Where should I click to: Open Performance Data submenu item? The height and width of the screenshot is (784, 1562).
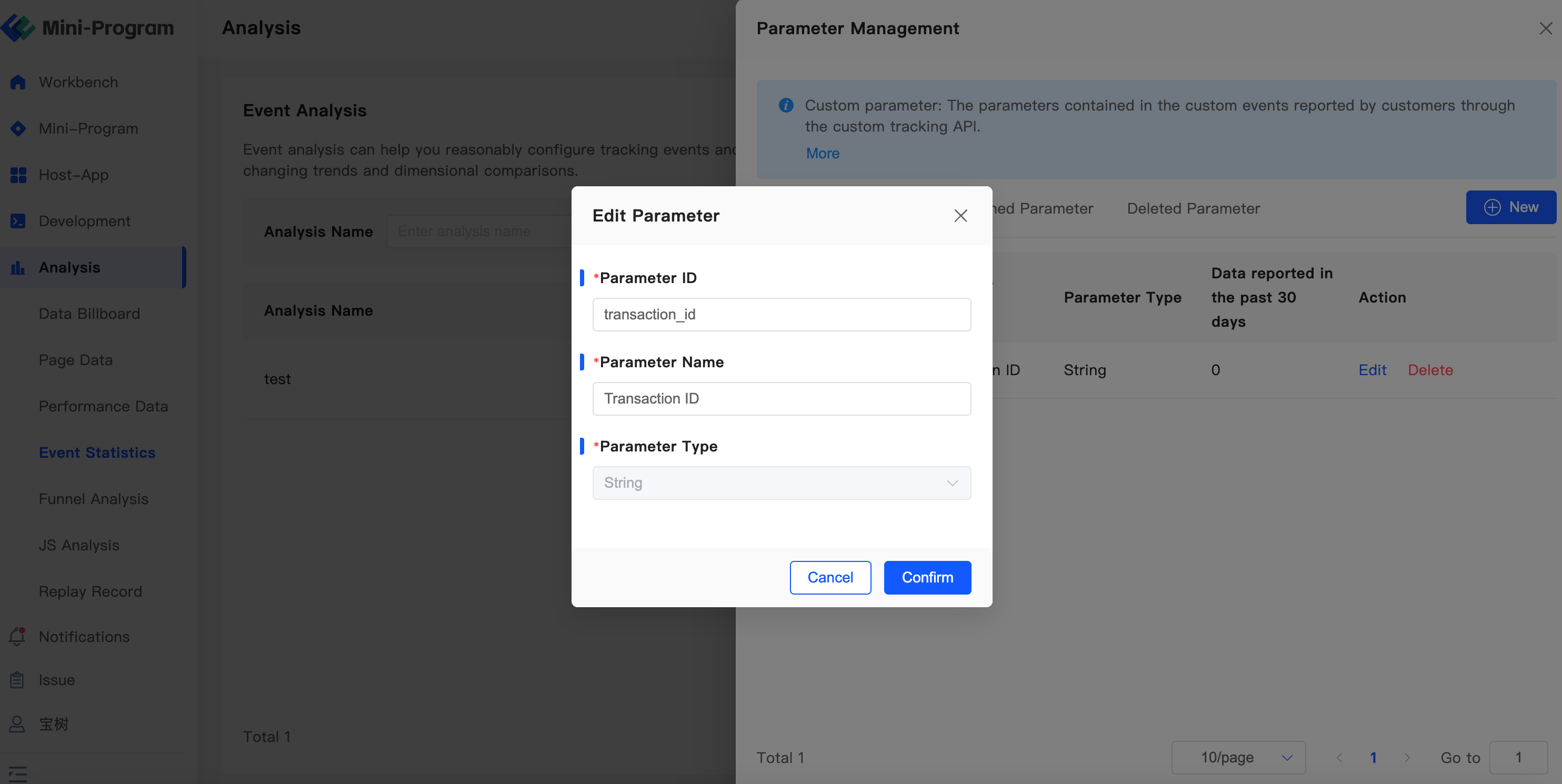pyautogui.click(x=103, y=406)
